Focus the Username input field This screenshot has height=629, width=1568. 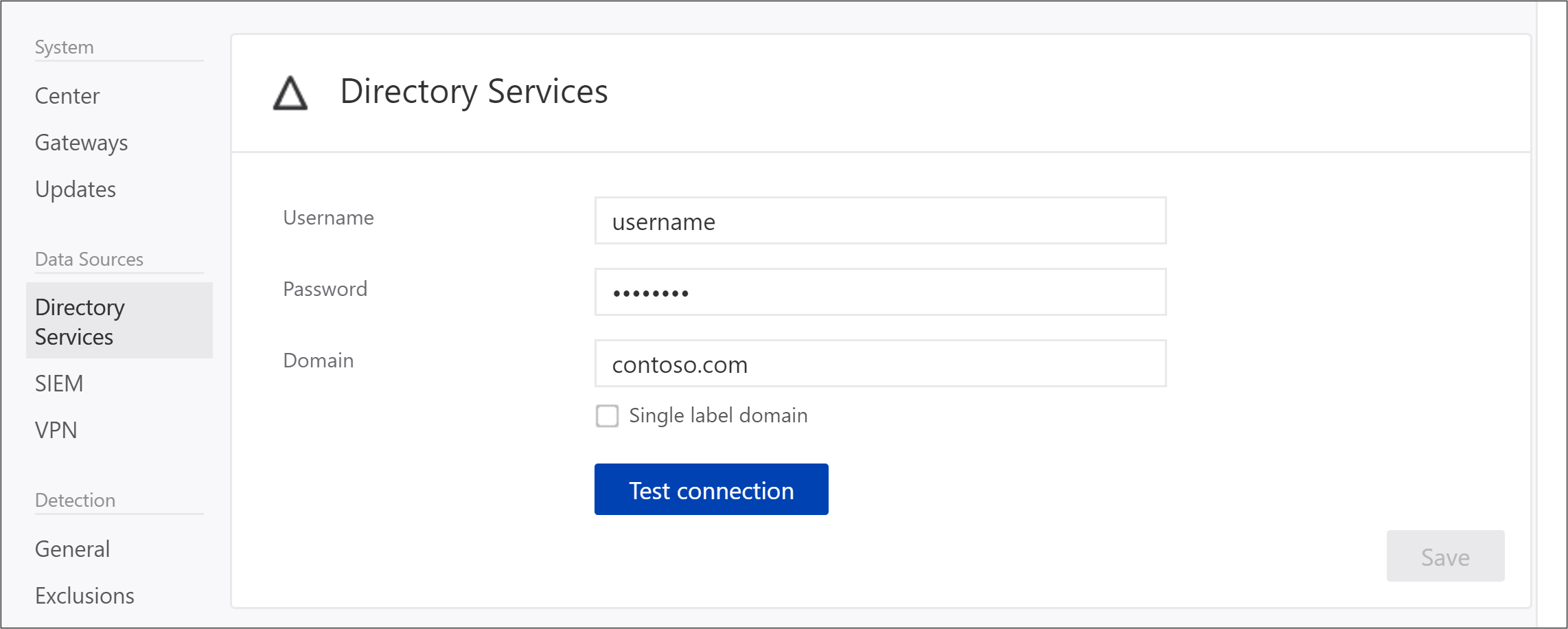coord(880,221)
